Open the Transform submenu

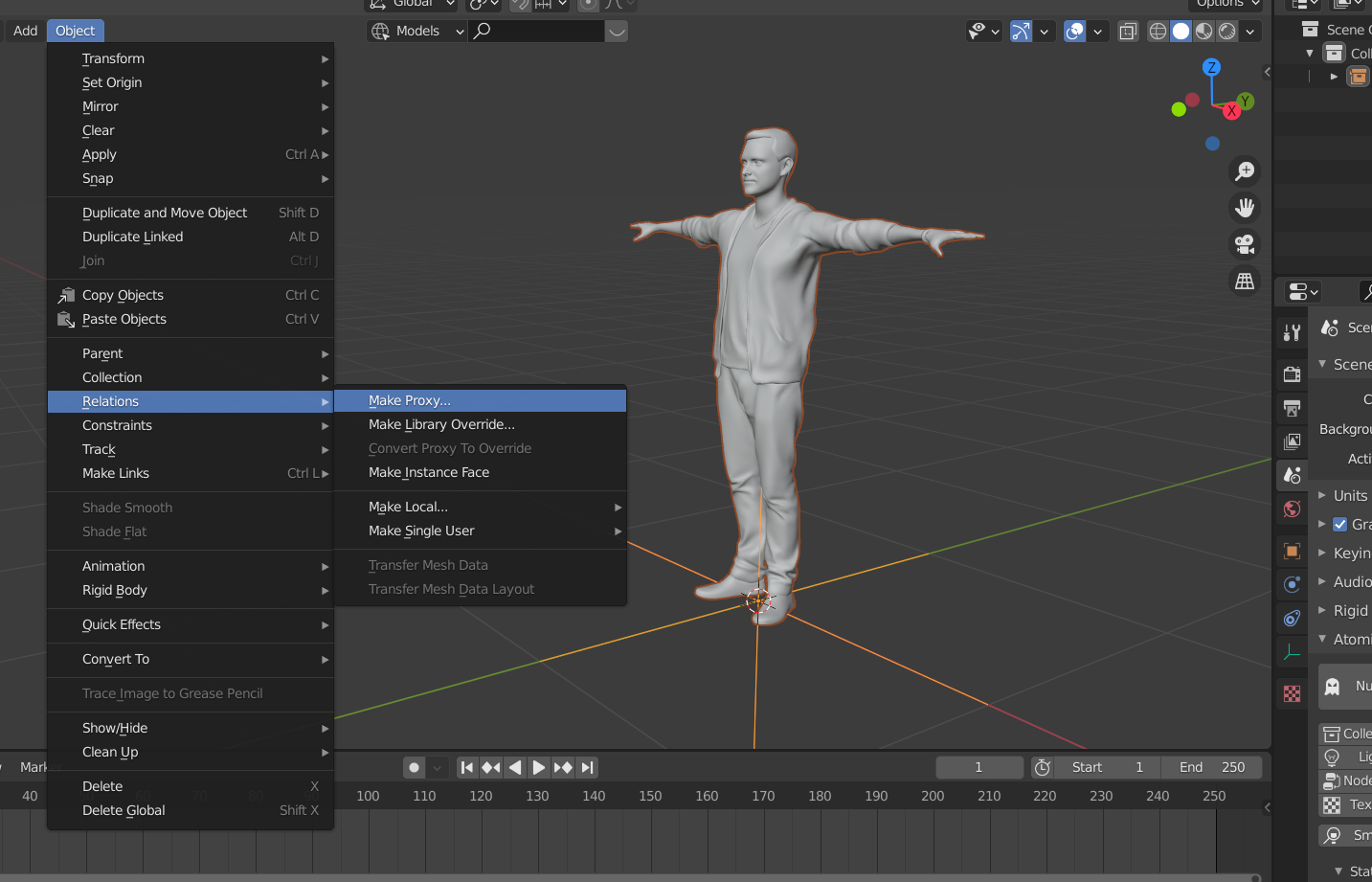pos(191,58)
